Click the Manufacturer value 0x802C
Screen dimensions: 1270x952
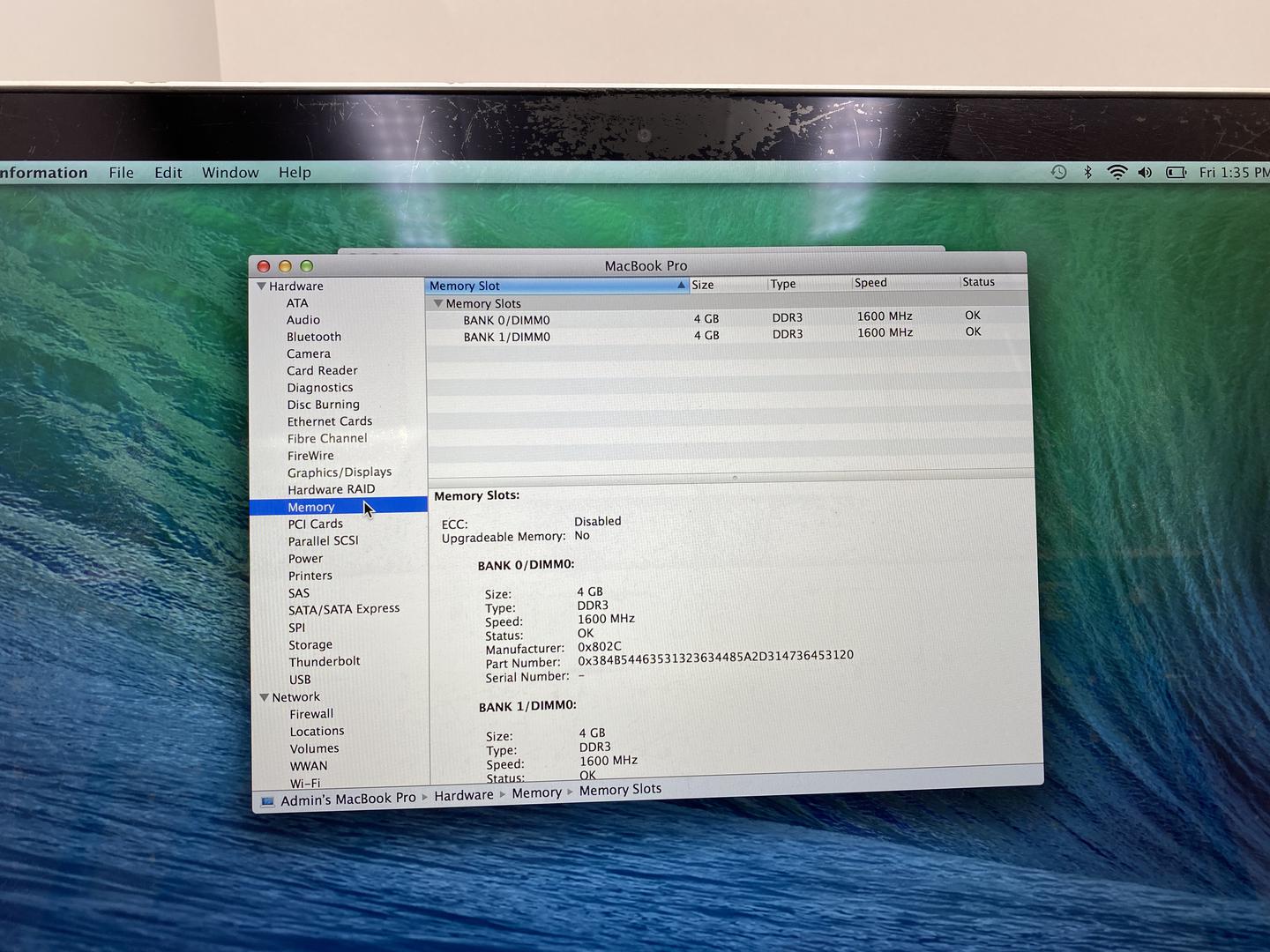[600, 647]
